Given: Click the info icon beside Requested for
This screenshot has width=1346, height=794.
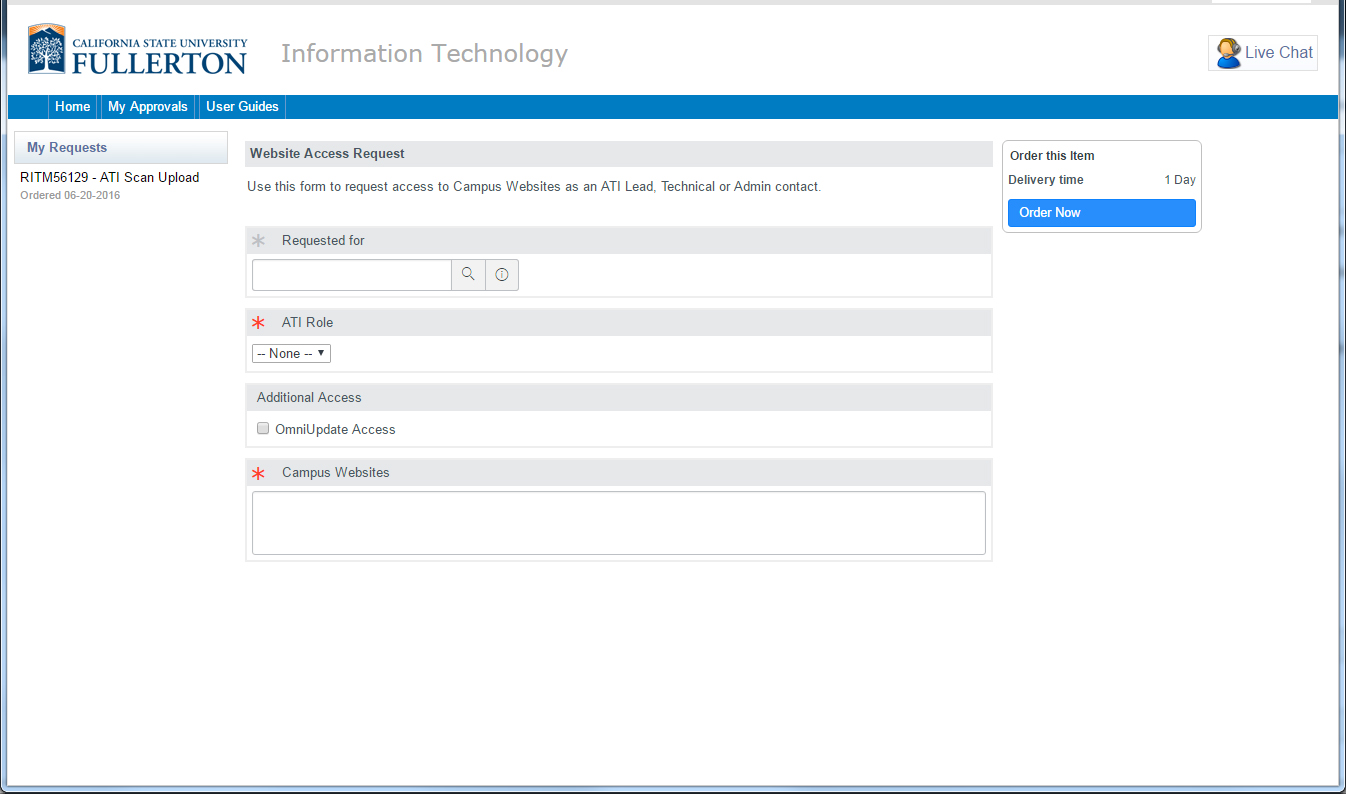Looking at the screenshot, I should click(502, 274).
